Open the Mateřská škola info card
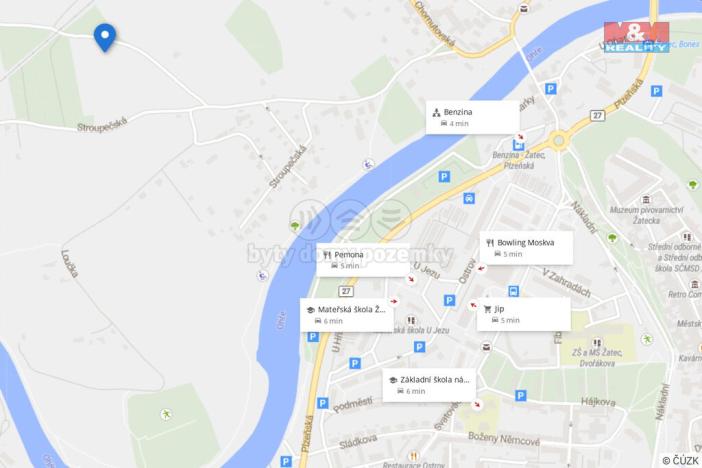 pyautogui.click(x=347, y=315)
